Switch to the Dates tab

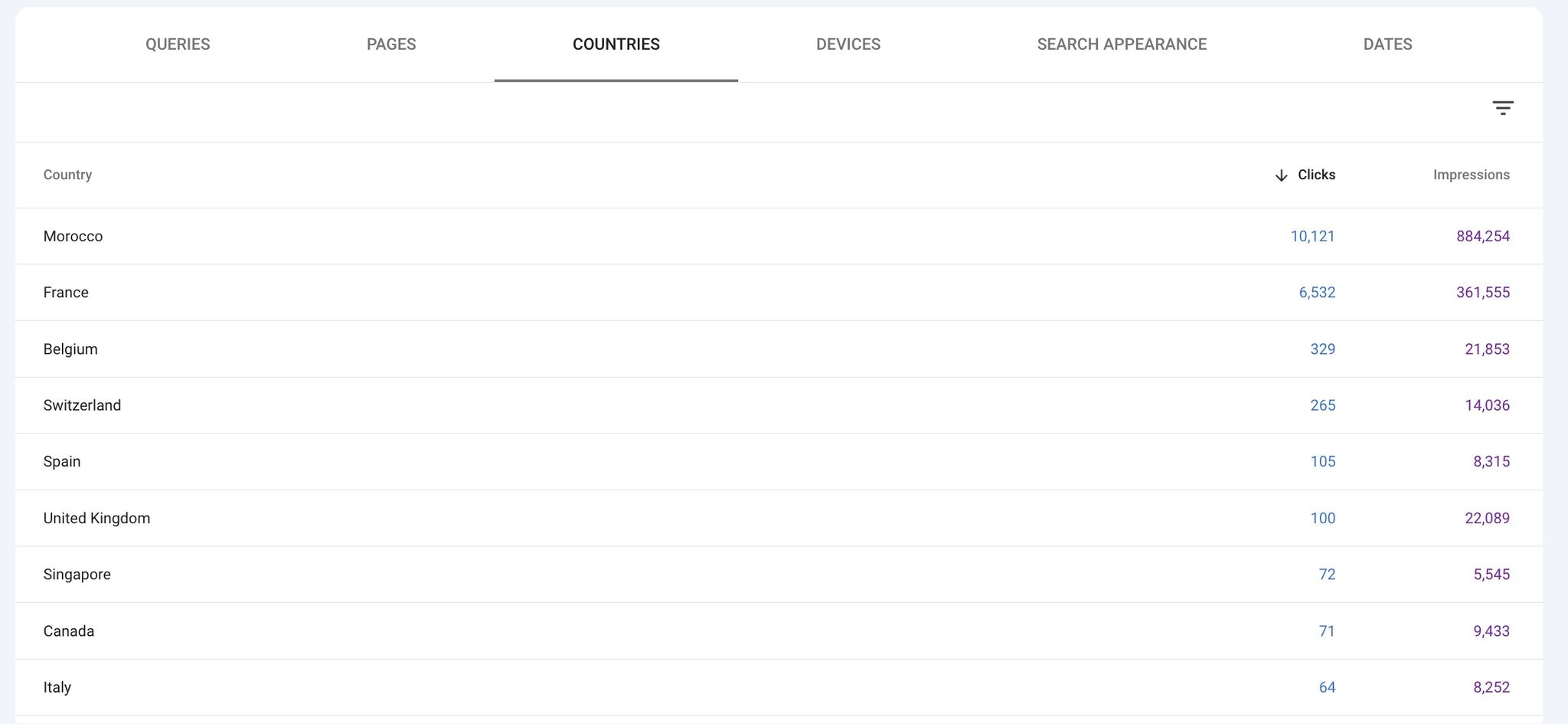click(x=1387, y=44)
